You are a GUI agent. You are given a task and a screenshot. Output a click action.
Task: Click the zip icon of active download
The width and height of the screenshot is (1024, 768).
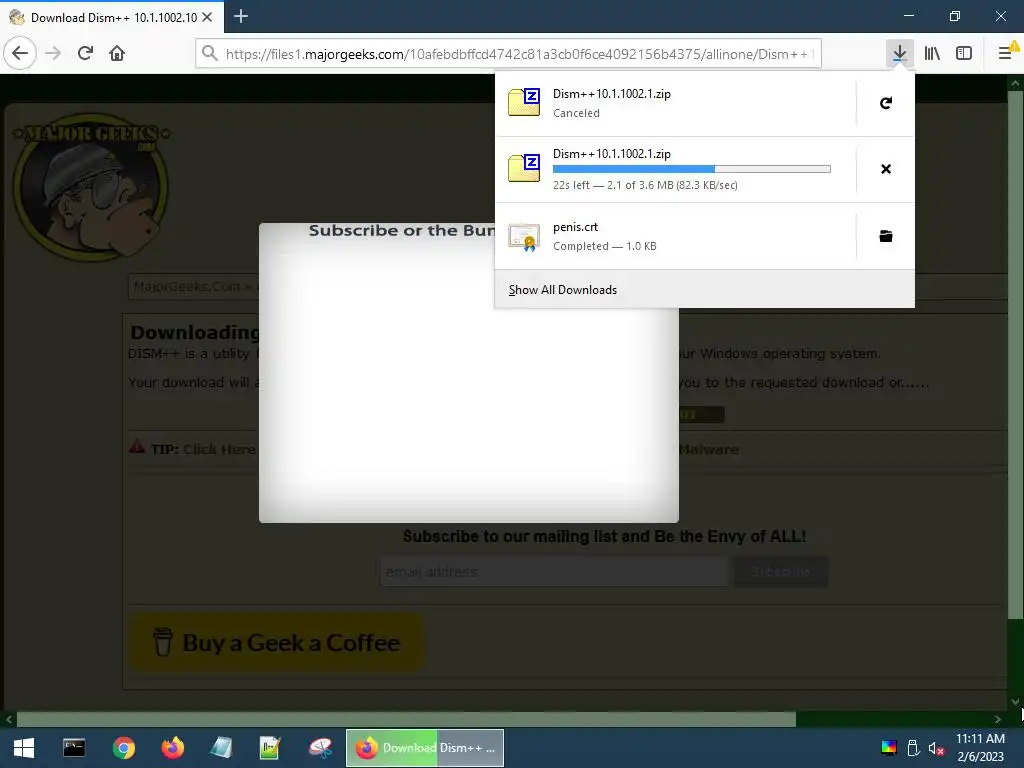(x=524, y=168)
